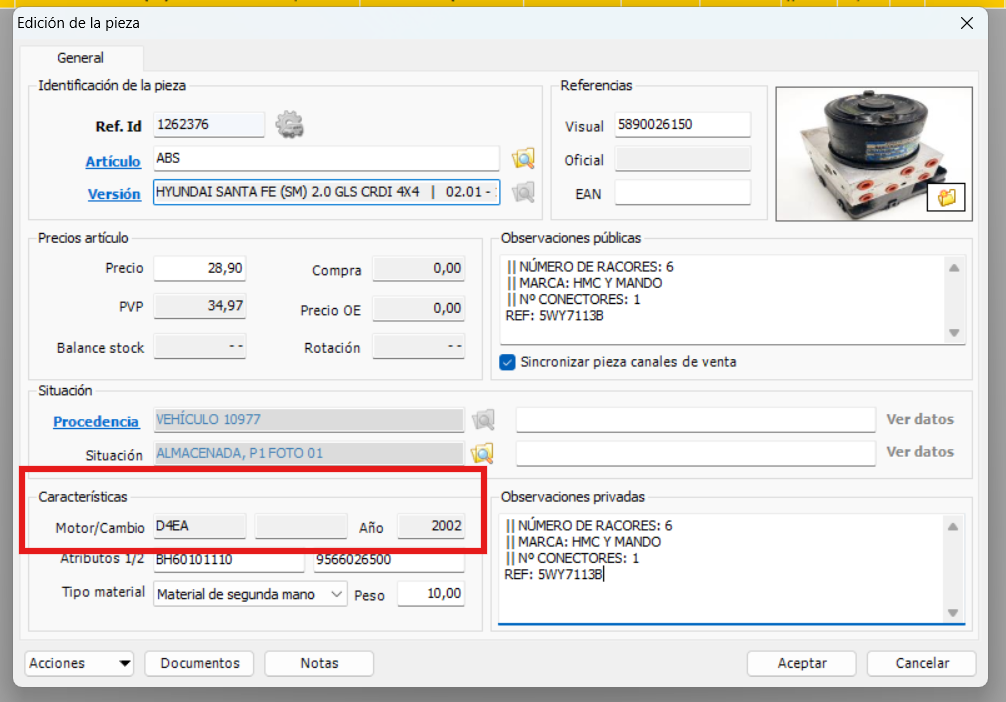Click Ver datos next to Procedencia
The width and height of the screenshot is (1006, 702).
pyautogui.click(x=919, y=419)
